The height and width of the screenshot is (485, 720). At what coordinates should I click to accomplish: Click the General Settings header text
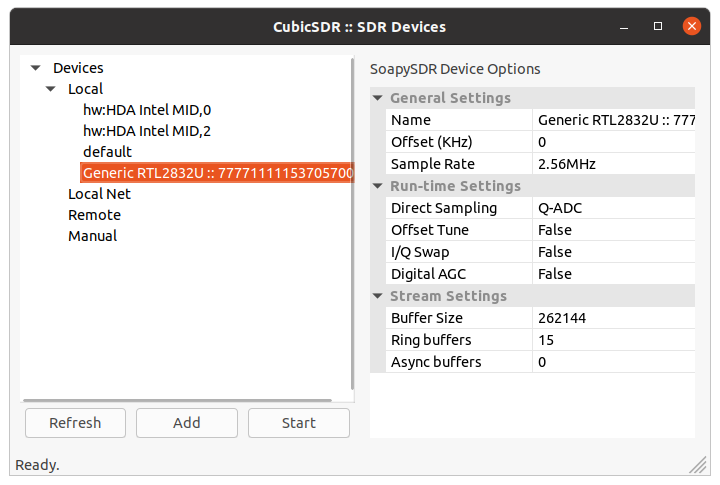click(x=450, y=98)
